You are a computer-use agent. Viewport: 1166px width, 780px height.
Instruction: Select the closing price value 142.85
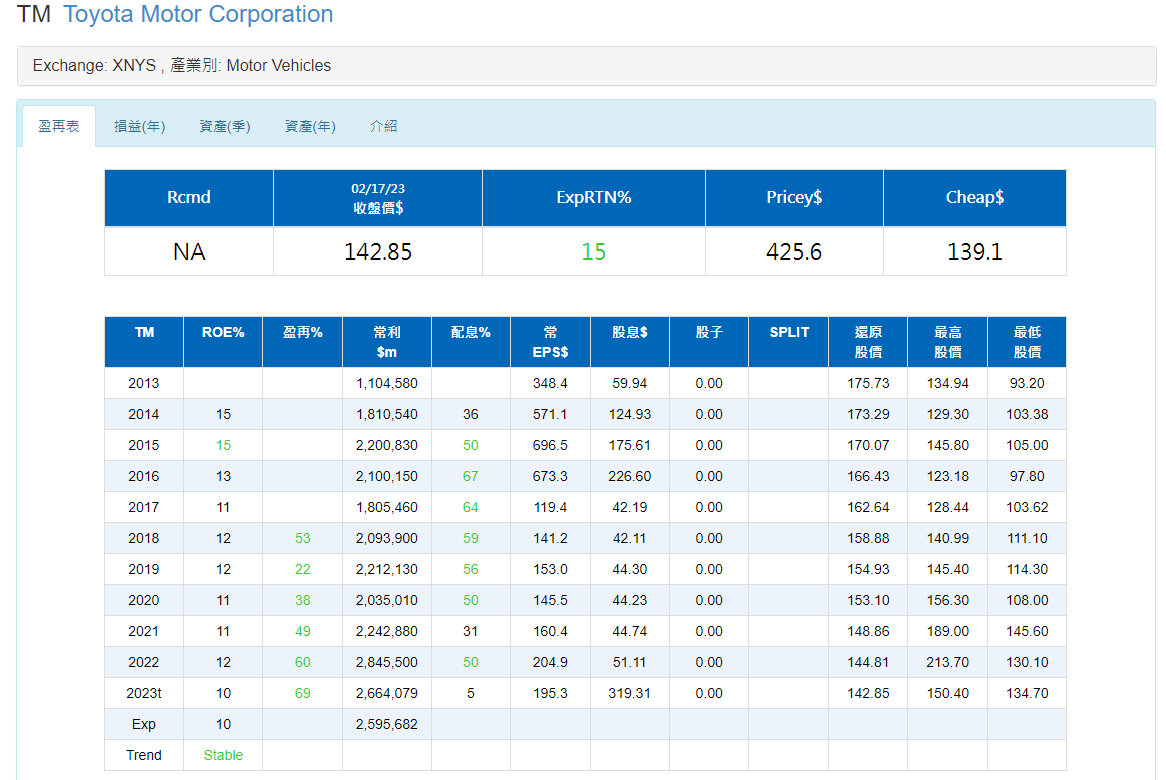pos(378,252)
